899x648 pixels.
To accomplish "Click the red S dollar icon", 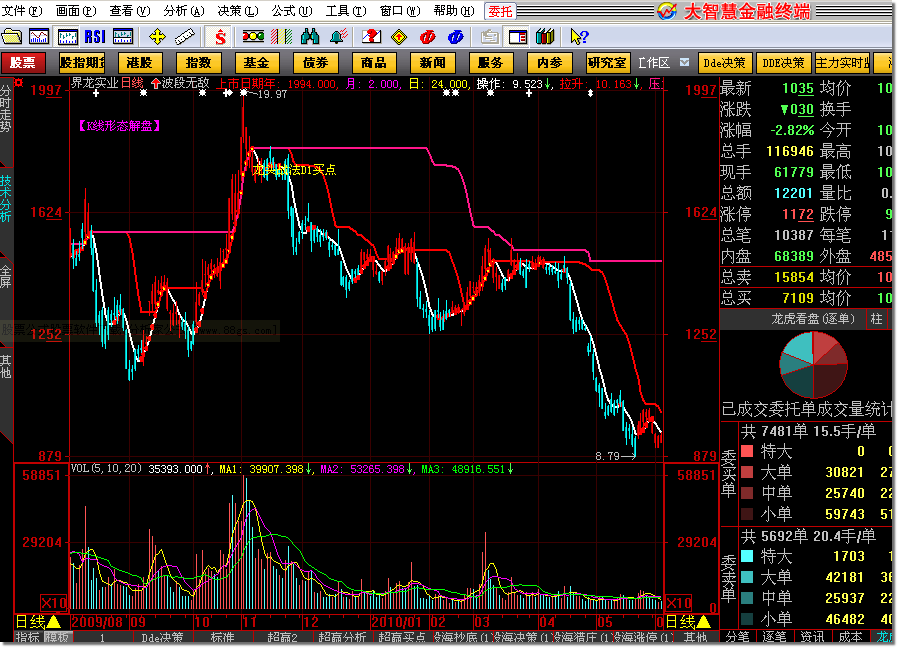I will pos(220,37).
